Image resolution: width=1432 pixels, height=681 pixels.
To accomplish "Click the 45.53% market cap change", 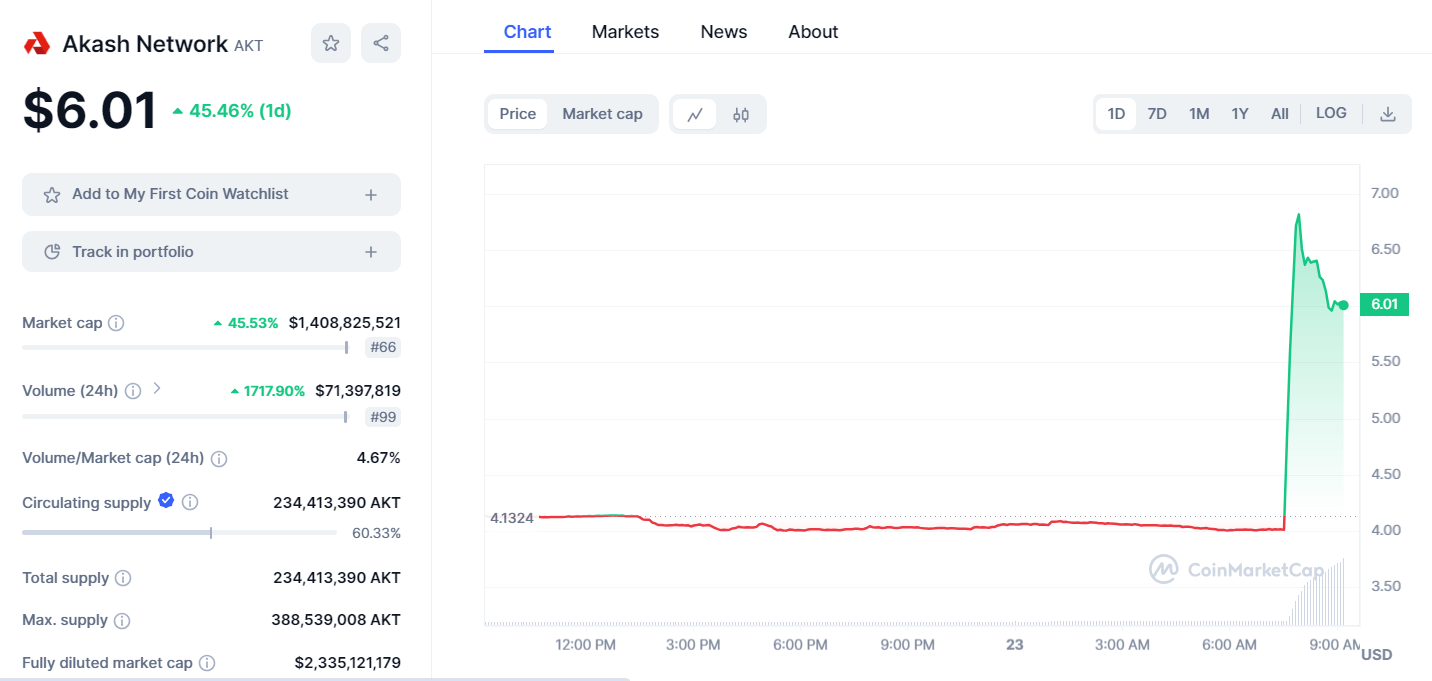I will tap(246, 323).
